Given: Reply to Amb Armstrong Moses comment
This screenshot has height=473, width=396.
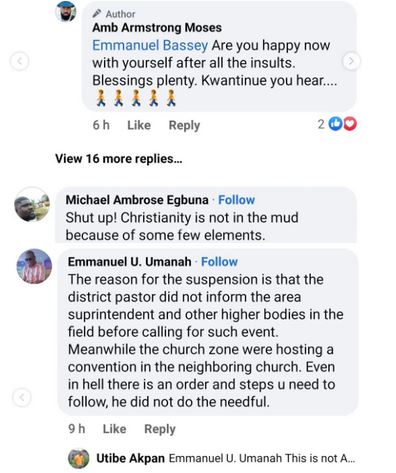Looking at the screenshot, I should (184, 125).
